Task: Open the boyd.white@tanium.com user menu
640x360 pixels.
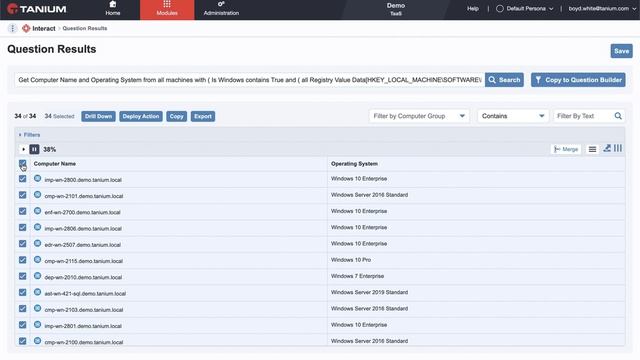Action: pos(602,8)
